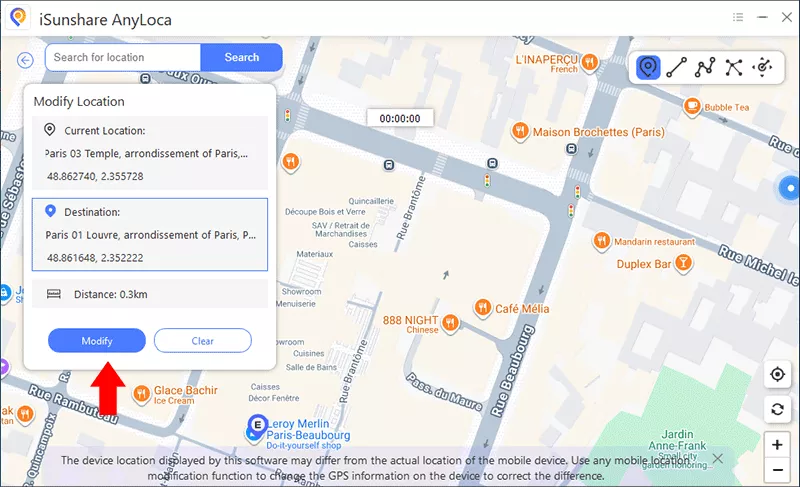Close the iSunshare AnyLoca window
The height and width of the screenshot is (487, 800).
[x=786, y=17]
